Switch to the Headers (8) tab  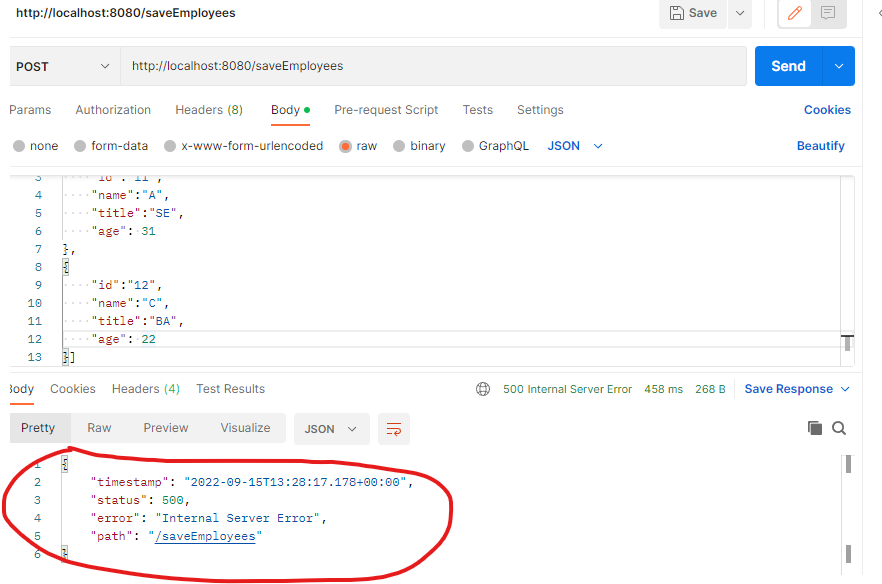(209, 110)
